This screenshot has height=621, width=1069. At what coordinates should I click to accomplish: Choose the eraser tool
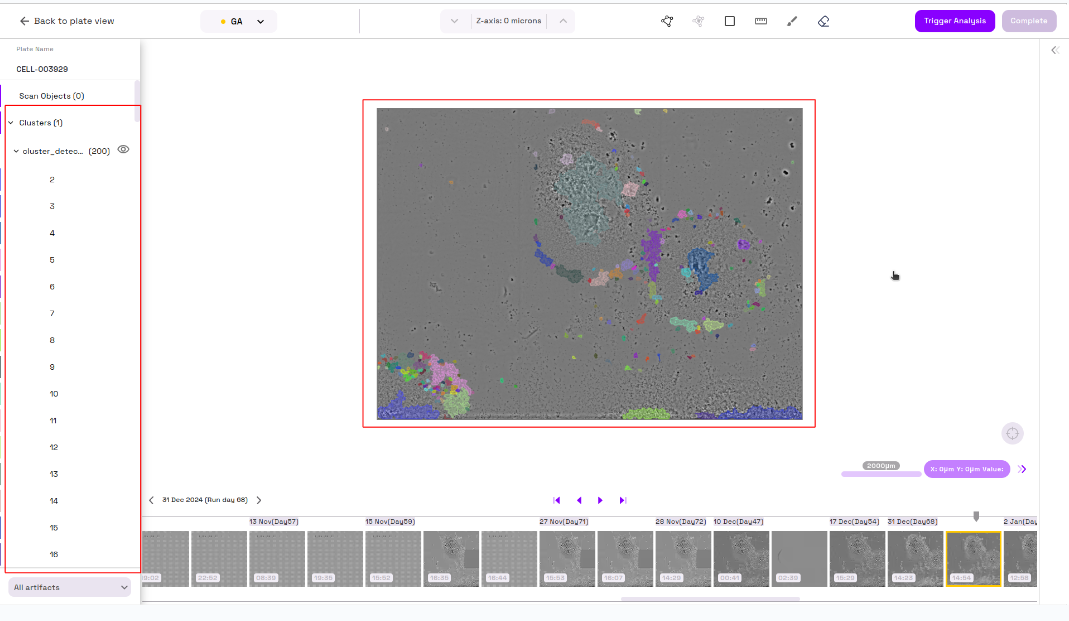pyautogui.click(x=823, y=21)
